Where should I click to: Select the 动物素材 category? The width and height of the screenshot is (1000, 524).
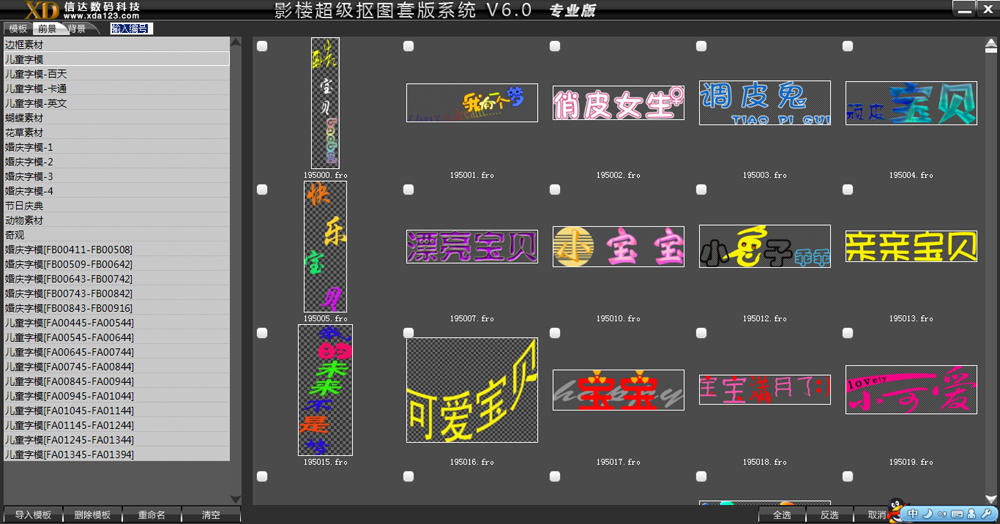117,221
